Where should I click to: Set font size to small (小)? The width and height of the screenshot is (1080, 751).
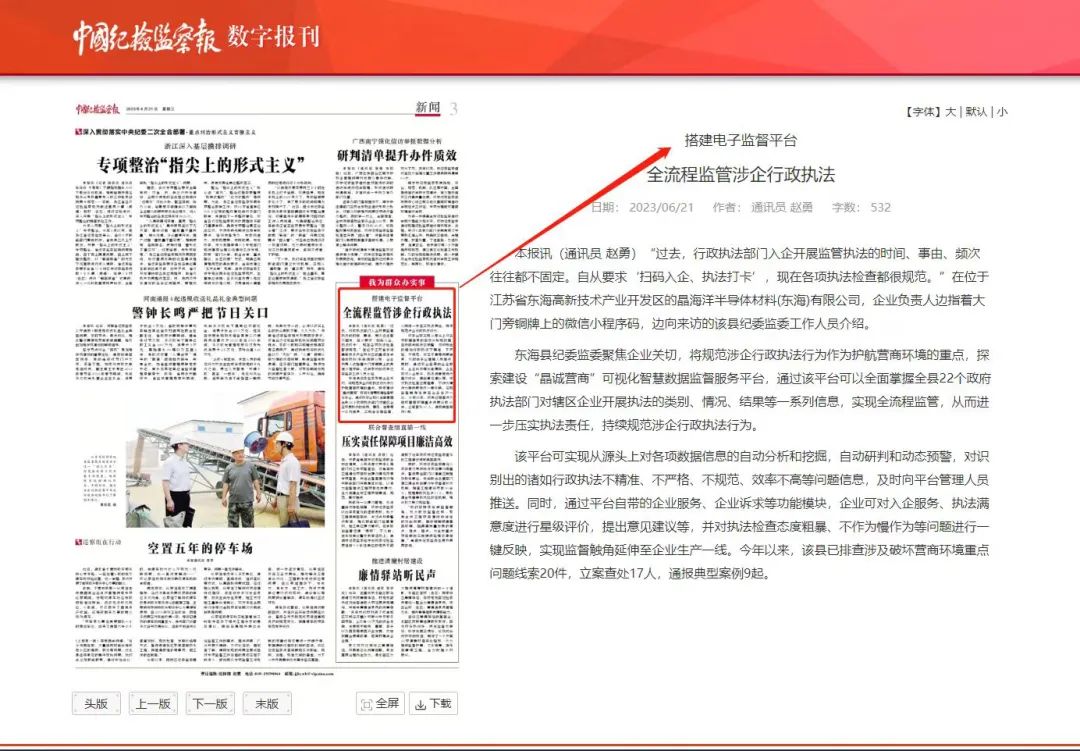tap(1002, 112)
